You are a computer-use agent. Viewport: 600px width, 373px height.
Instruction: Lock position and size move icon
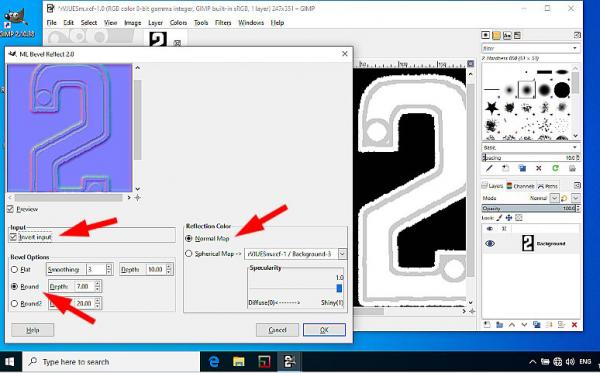[x=509, y=218]
